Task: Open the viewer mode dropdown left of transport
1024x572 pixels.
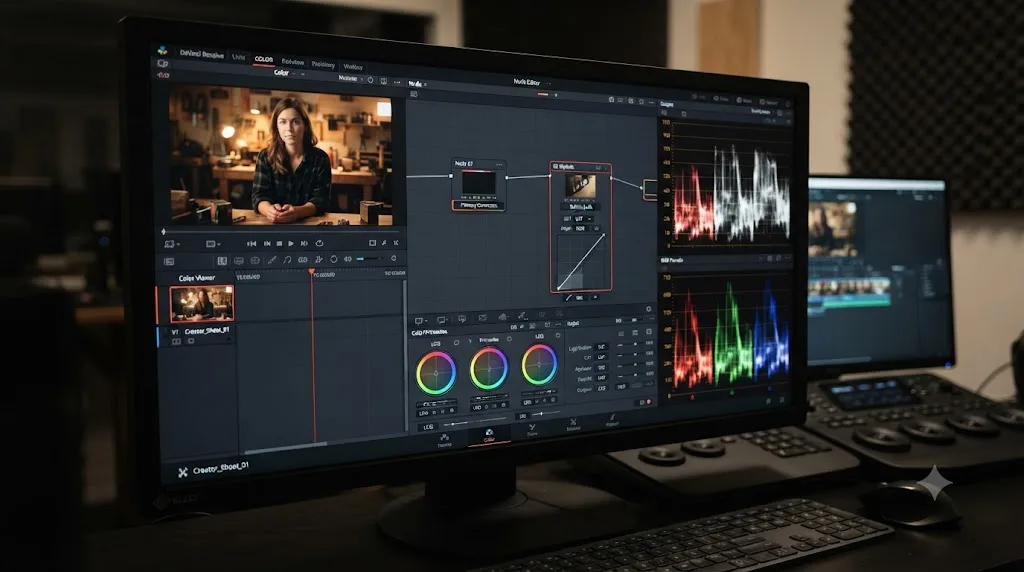Action: click(x=213, y=244)
